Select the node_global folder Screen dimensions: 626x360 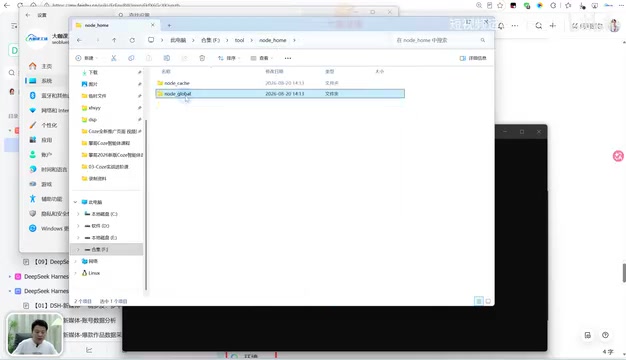click(x=280, y=94)
